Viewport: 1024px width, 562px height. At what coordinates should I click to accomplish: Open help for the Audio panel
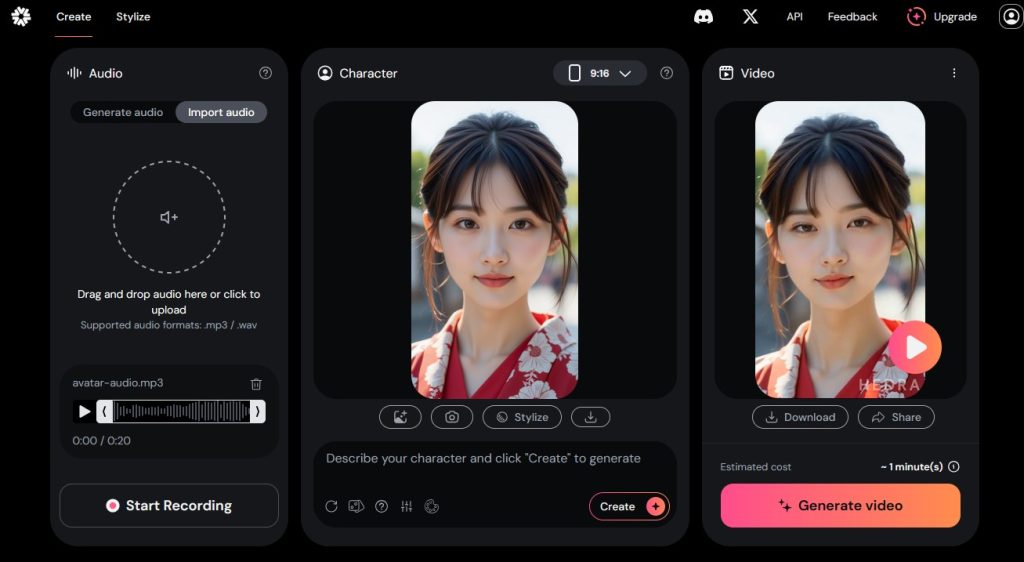click(x=265, y=73)
